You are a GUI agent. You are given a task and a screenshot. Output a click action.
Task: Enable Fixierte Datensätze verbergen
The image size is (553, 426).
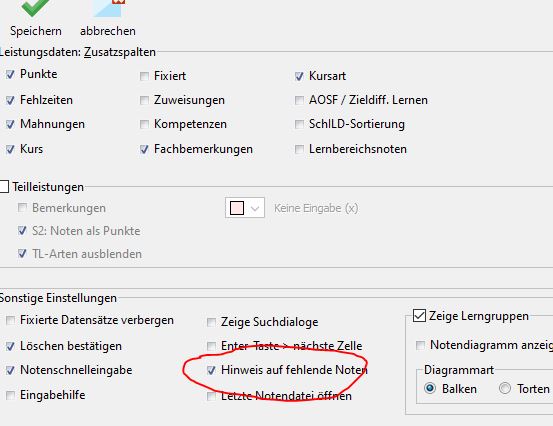pos(11,320)
